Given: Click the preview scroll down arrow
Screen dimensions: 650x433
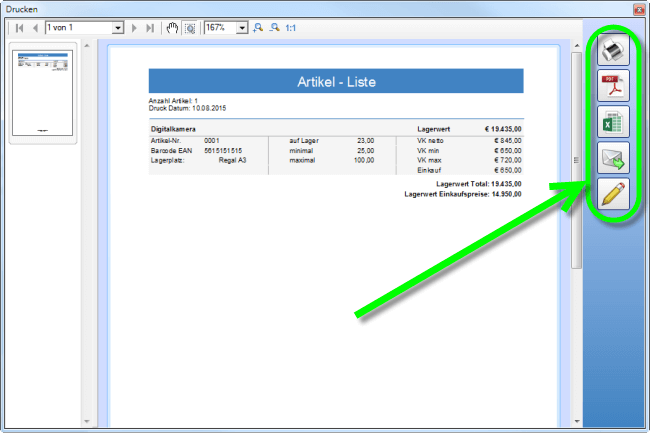Looking at the screenshot, I should click(x=577, y=421).
